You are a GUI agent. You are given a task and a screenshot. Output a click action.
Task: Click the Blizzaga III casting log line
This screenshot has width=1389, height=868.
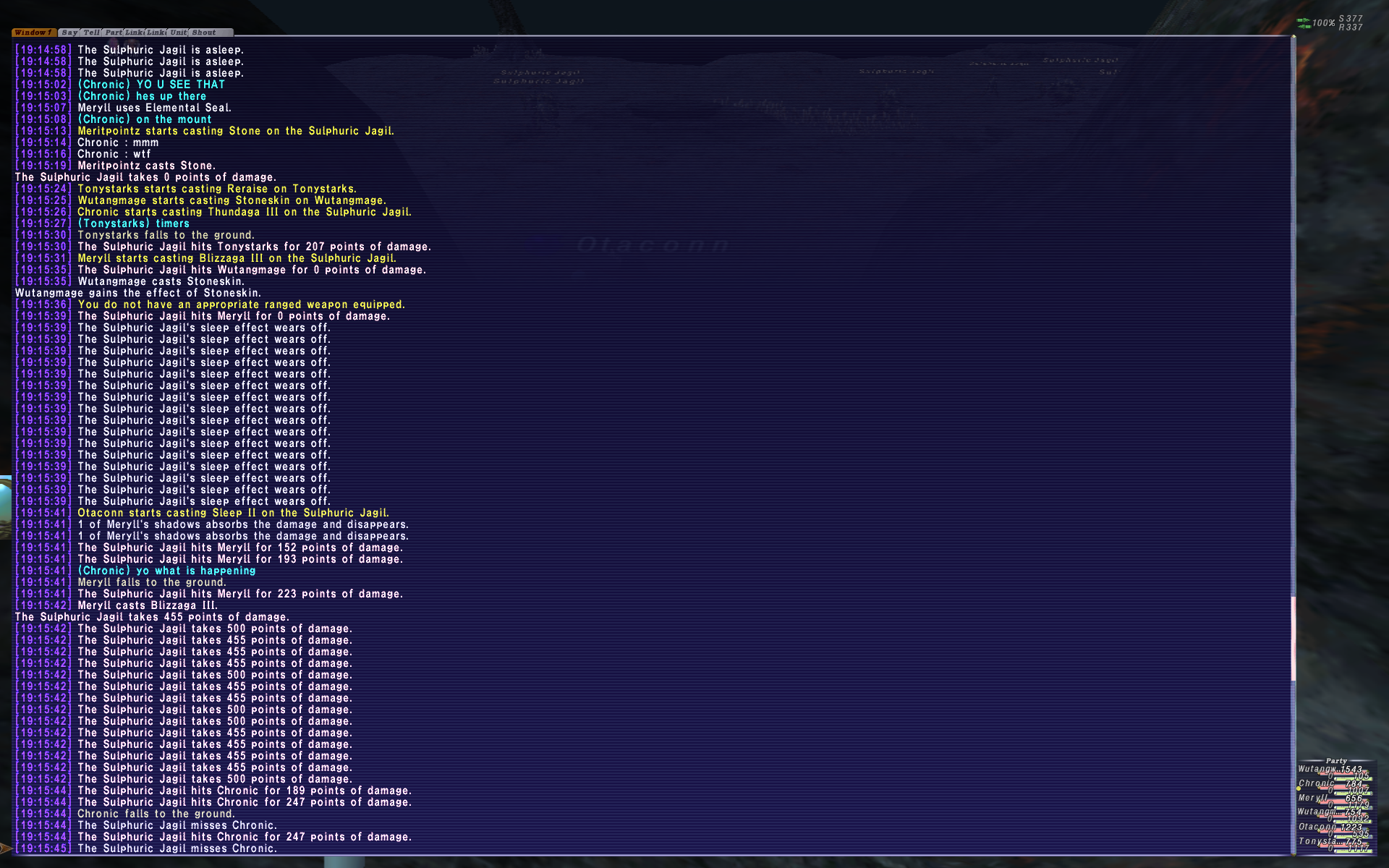click(237, 258)
